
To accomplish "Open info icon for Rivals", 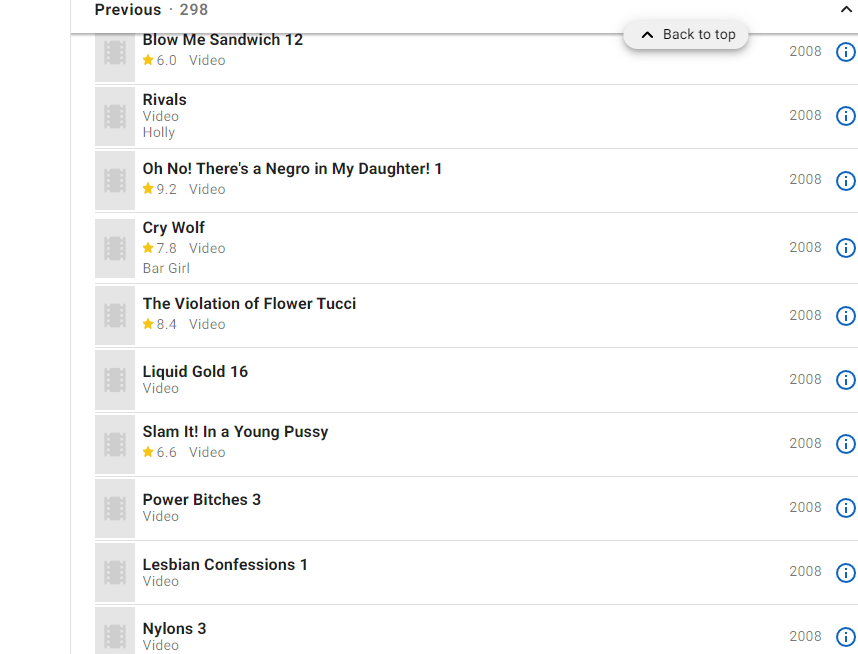I will coord(845,116).
